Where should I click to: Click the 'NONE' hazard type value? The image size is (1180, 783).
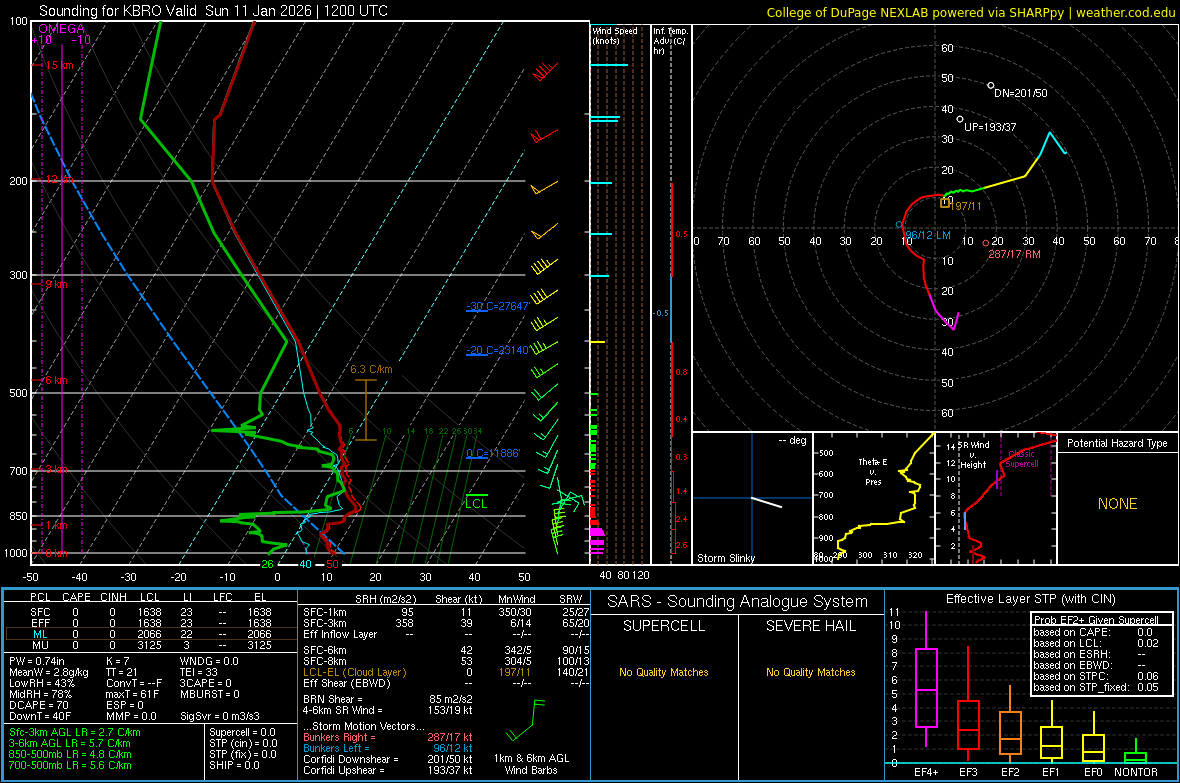point(1117,504)
